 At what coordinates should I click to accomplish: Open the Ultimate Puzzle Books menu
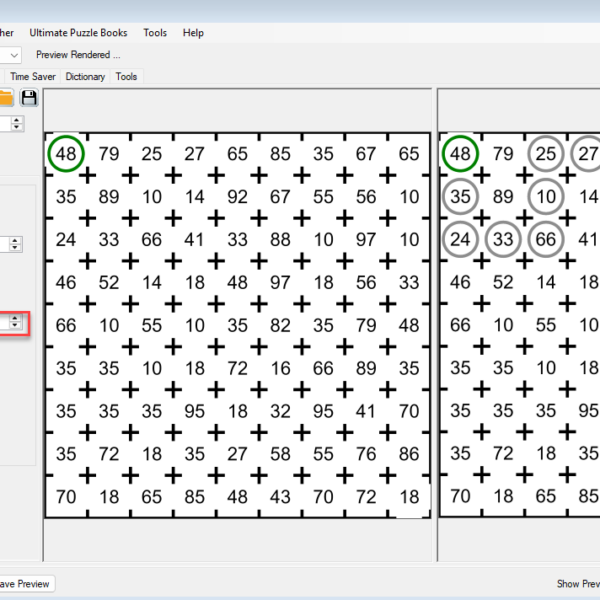tap(78, 33)
